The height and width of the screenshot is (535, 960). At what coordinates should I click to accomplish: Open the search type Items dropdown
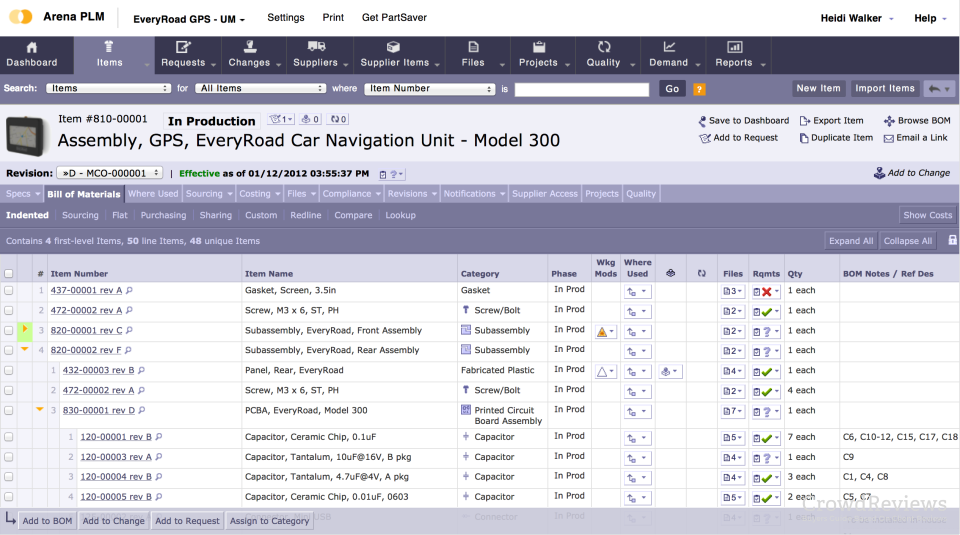(108, 88)
